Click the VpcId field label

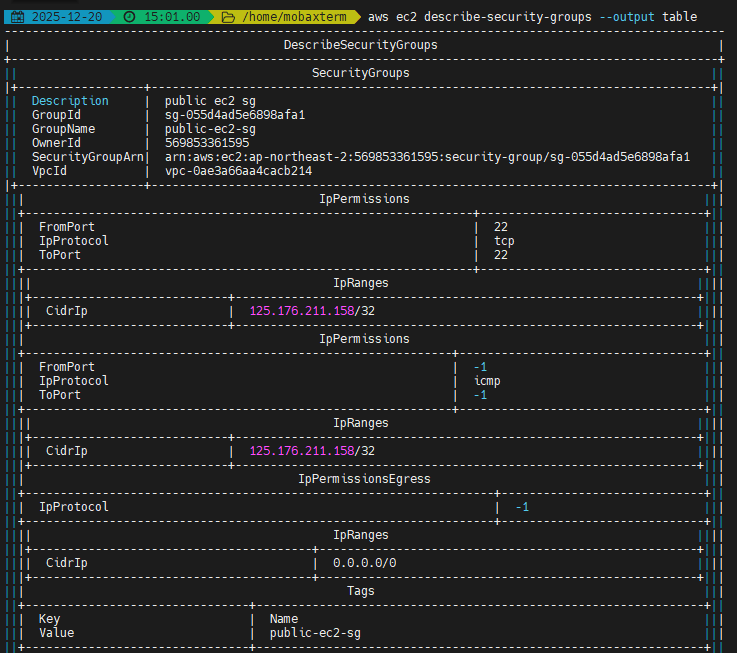(x=49, y=171)
